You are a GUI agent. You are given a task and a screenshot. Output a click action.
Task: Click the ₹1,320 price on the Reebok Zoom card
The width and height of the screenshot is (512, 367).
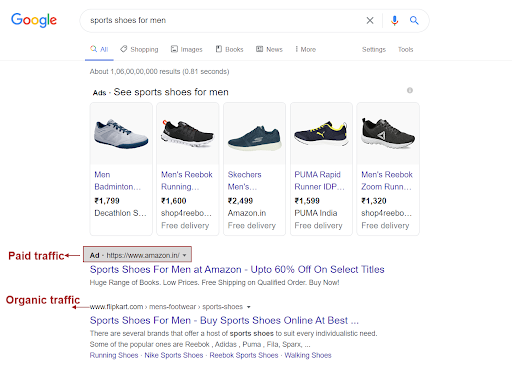pos(374,201)
